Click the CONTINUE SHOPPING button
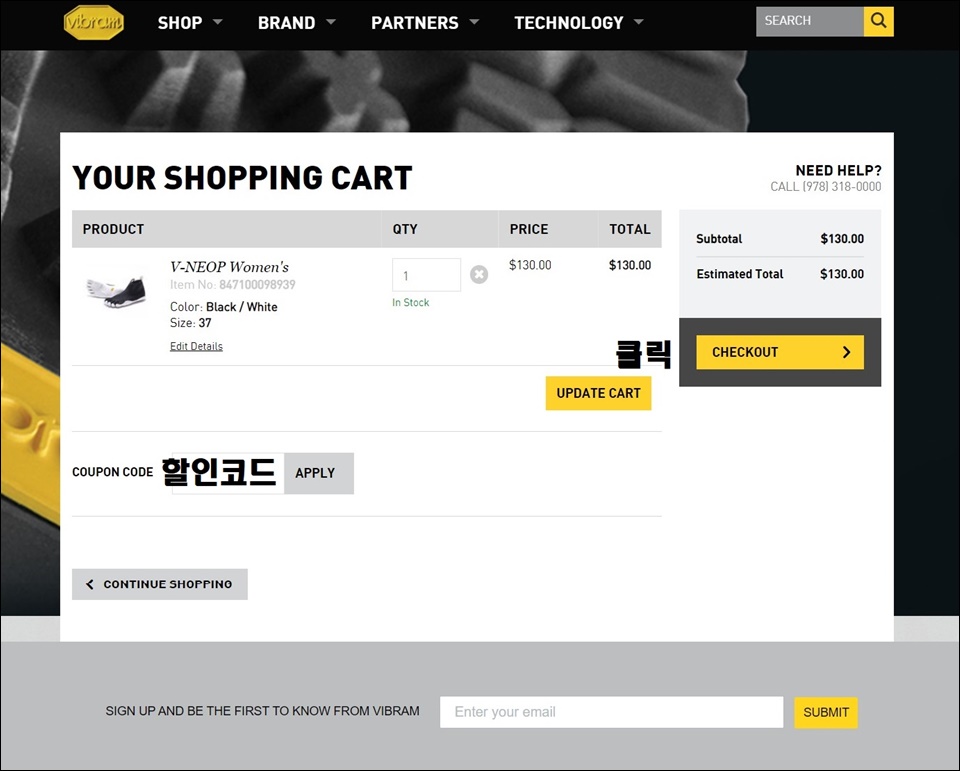Screen dimensions: 960x771 [160, 584]
